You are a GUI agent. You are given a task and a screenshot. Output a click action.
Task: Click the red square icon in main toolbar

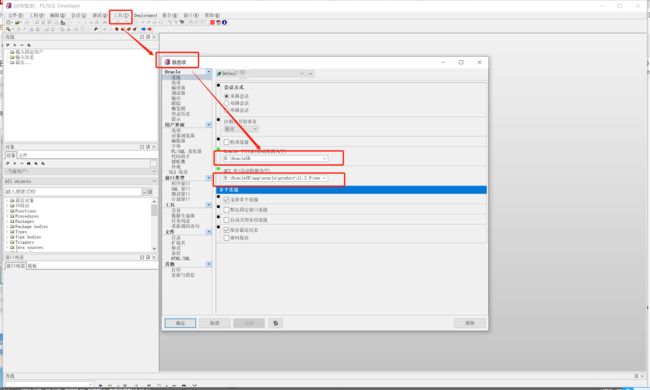tap(212, 22)
